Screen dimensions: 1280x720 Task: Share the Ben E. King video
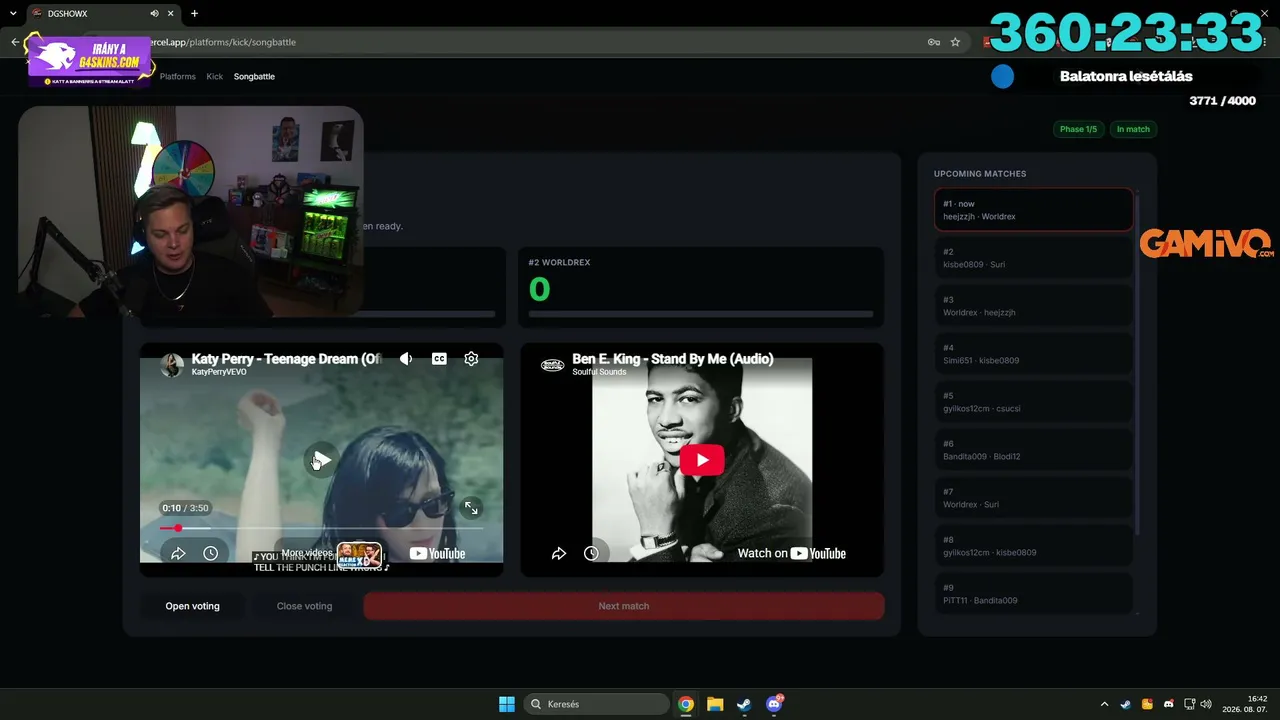click(559, 553)
